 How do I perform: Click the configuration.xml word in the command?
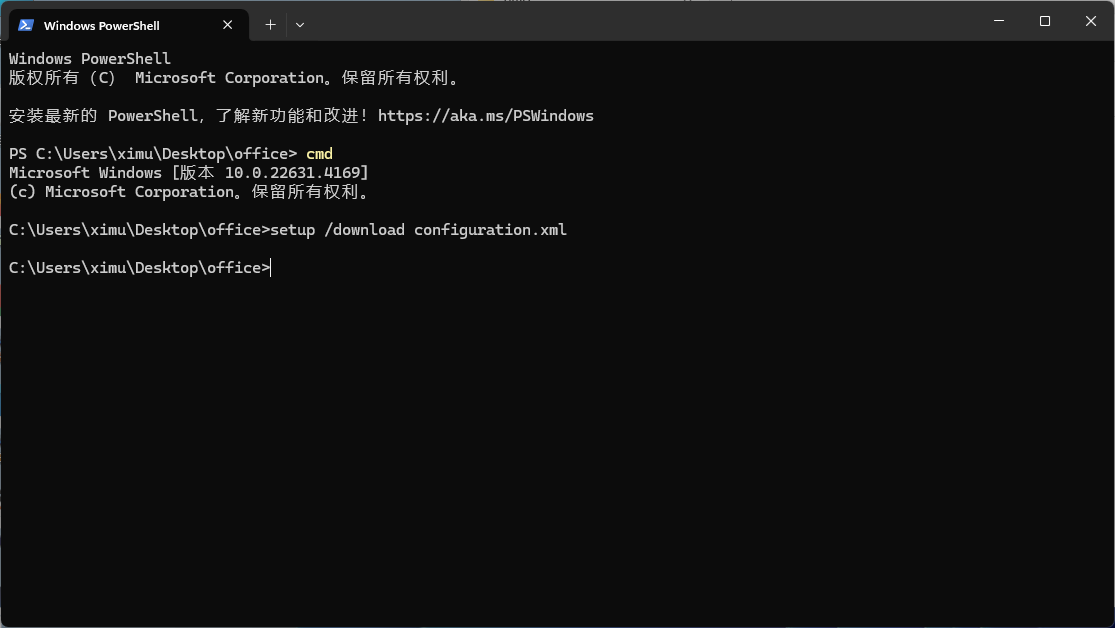tap(491, 230)
